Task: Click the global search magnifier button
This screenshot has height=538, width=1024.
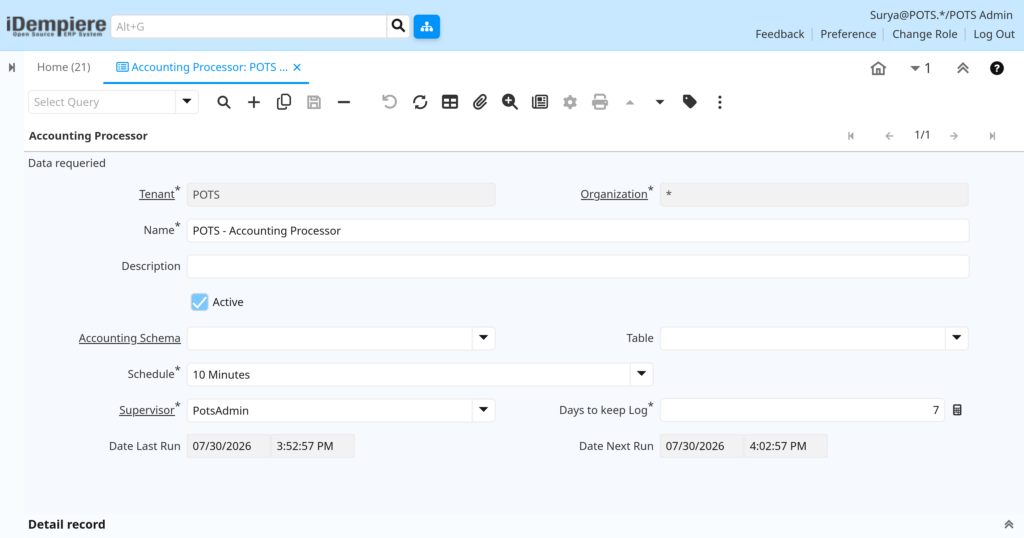Action: (x=398, y=27)
